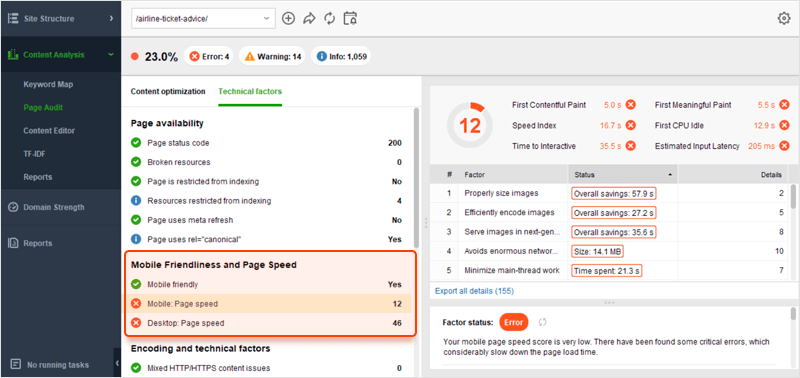Click the Info: 1,059 badge
This screenshot has width=800, height=378.
[x=341, y=57]
